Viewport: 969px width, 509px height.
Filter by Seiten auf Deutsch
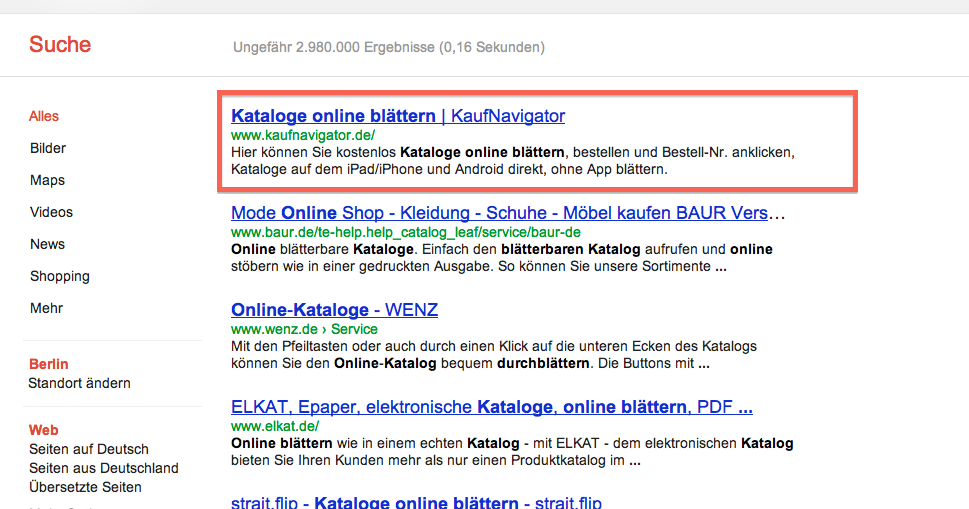[89, 449]
